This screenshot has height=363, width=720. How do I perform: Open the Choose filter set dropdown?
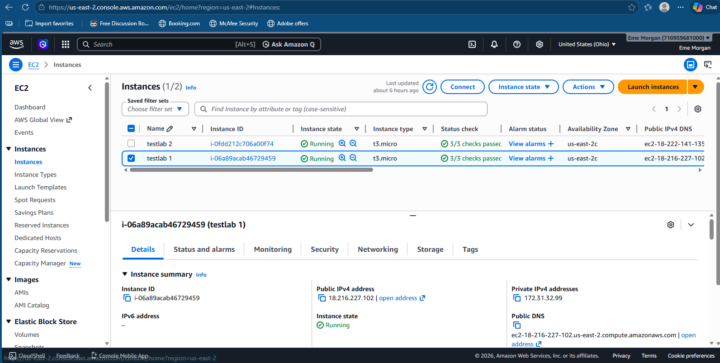click(155, 109)
